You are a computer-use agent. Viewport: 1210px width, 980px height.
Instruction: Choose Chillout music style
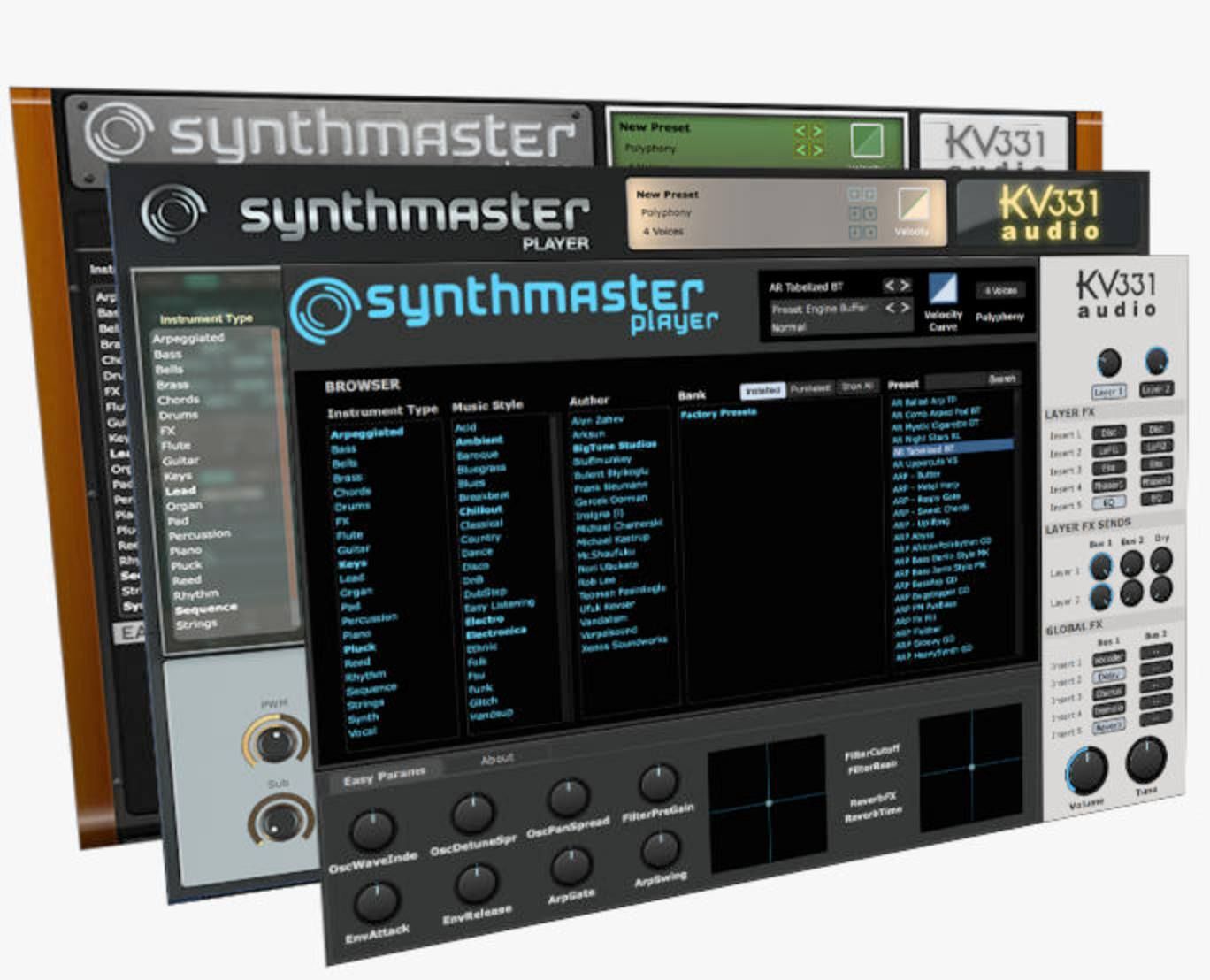click(x=480, y=510)
